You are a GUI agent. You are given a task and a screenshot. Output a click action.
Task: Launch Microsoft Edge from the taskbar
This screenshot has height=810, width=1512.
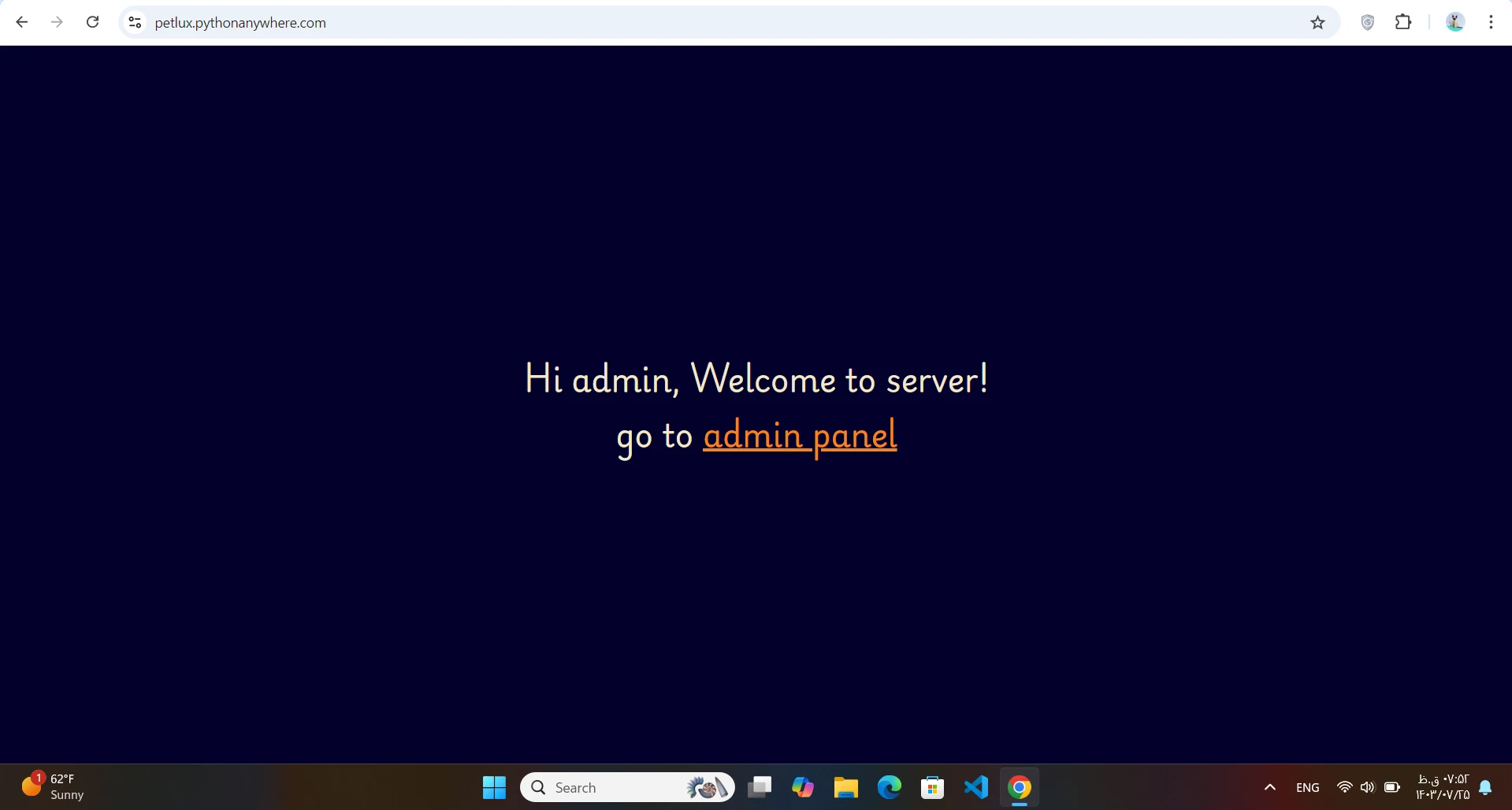[x=890, y=787]
